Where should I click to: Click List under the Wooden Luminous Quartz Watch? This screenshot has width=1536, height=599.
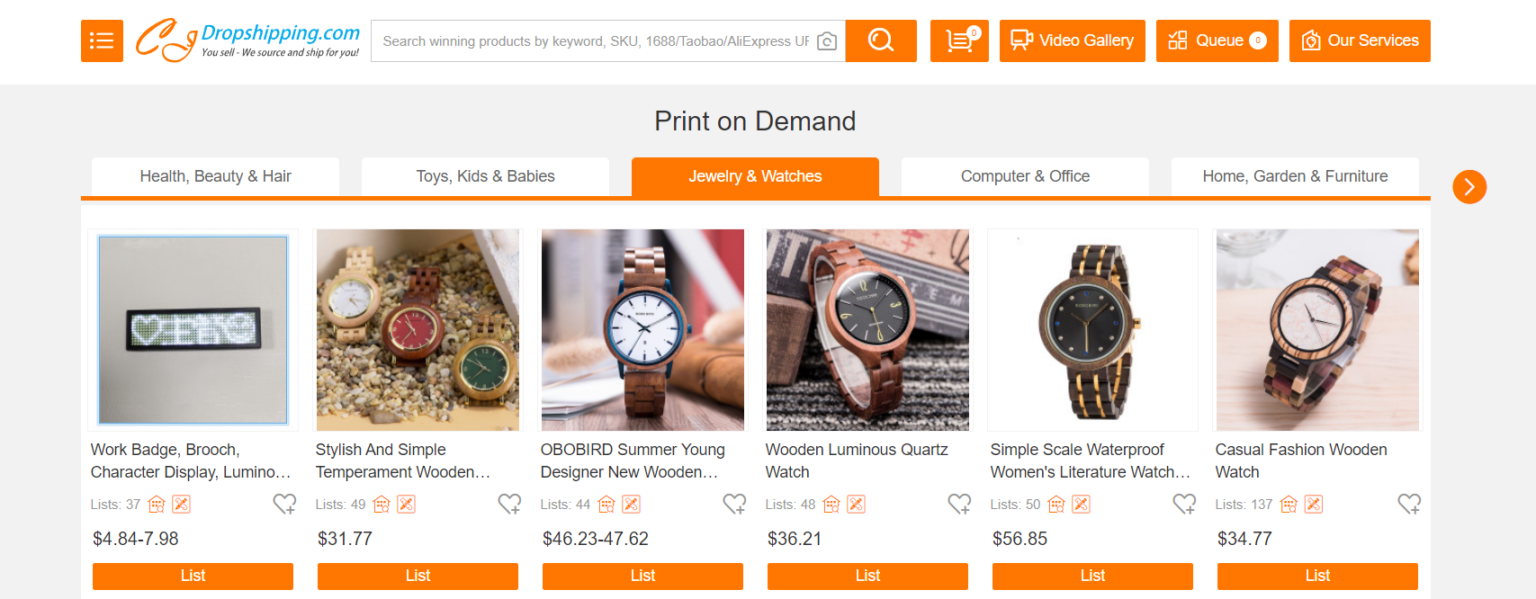tap(867, 576)
